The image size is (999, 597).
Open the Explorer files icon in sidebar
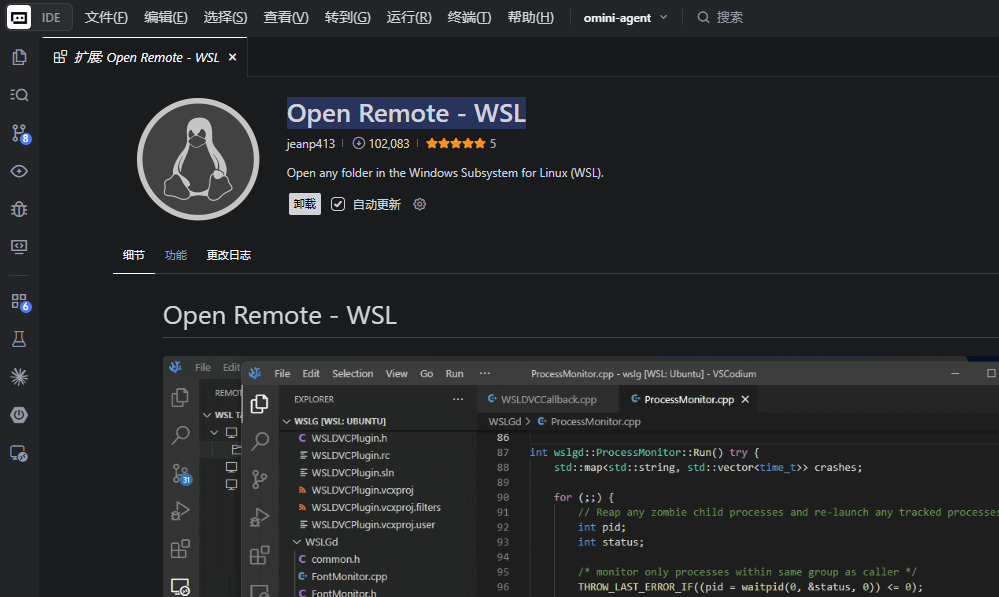(19, 57)
